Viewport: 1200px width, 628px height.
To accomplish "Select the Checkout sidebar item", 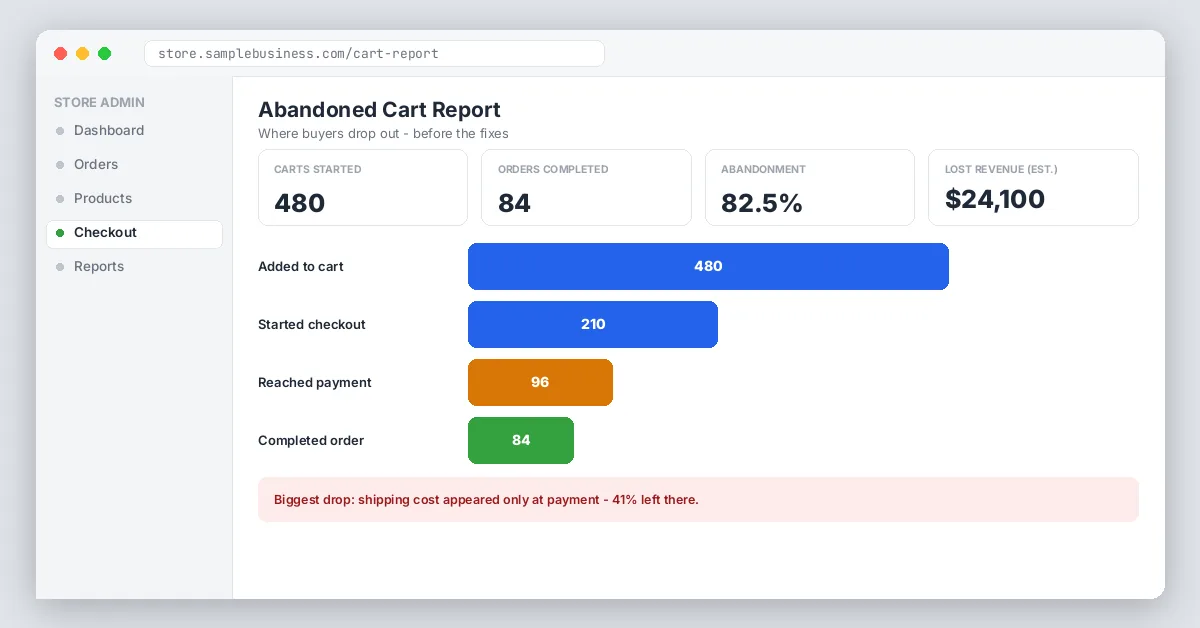I will click(x=134, y=233).
